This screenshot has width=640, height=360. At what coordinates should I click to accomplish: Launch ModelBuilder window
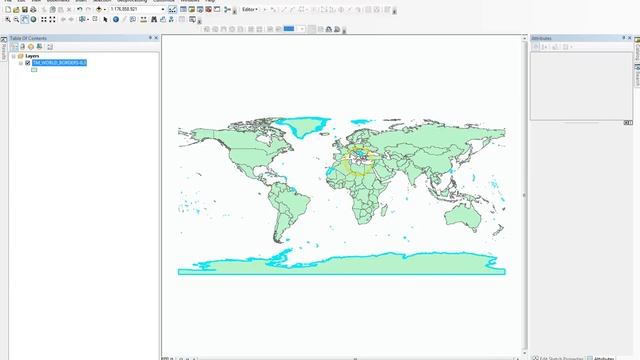[227, 9]
